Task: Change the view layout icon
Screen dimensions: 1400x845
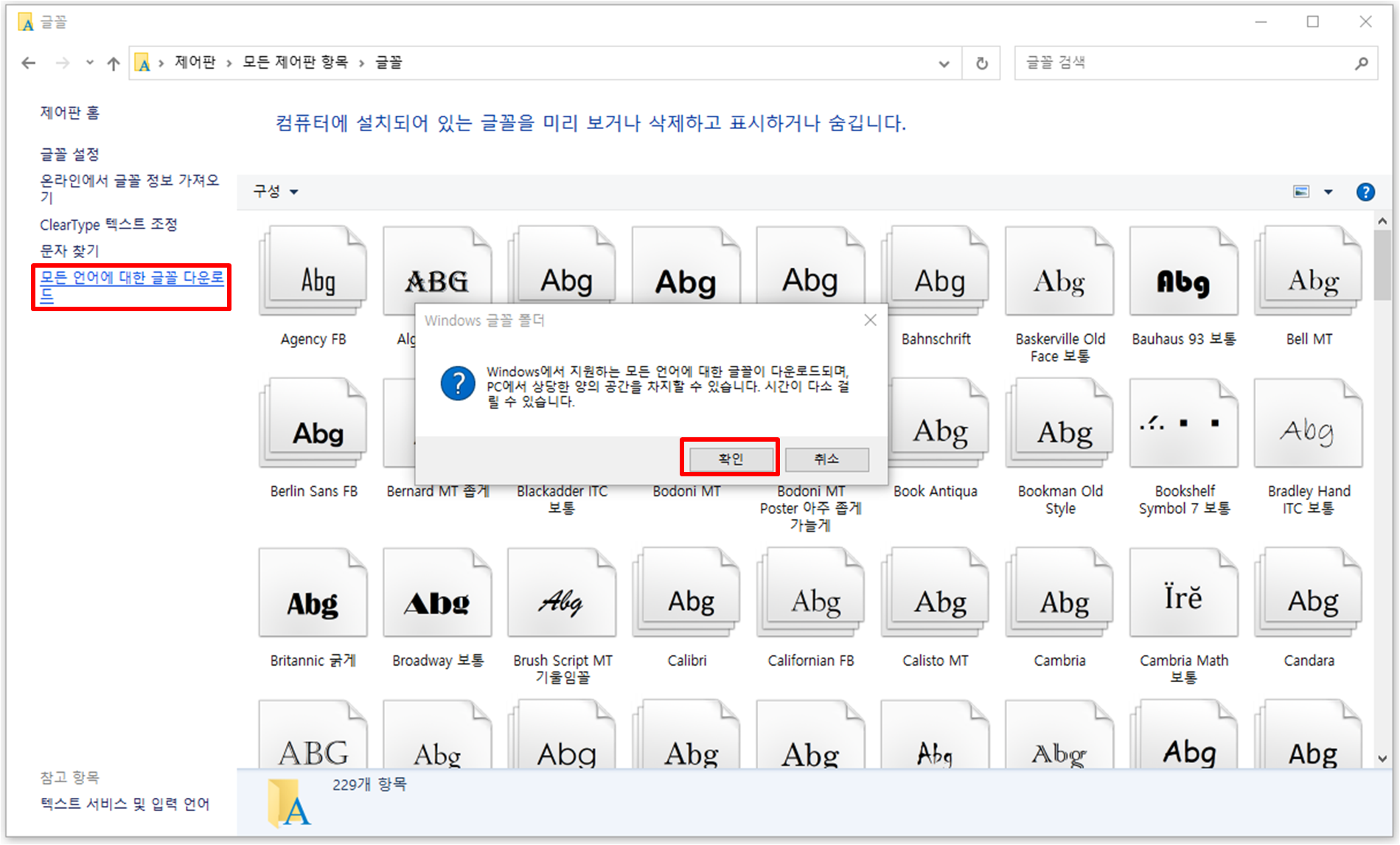Action: coord(1301,192)
